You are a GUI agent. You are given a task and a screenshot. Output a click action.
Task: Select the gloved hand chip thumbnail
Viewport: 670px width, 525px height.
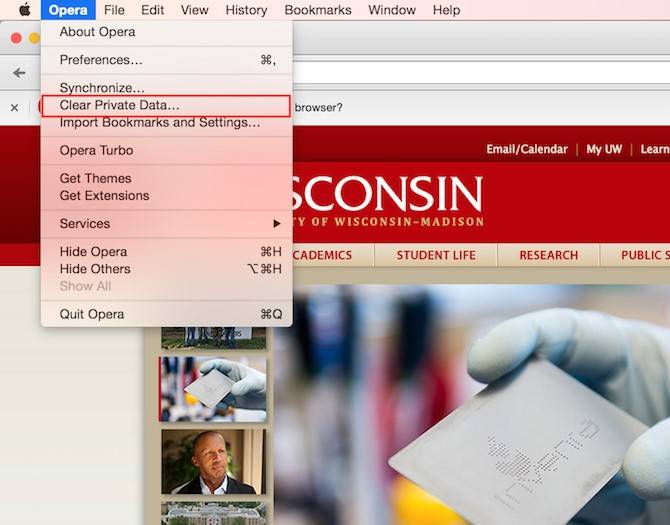click(213, 389)
